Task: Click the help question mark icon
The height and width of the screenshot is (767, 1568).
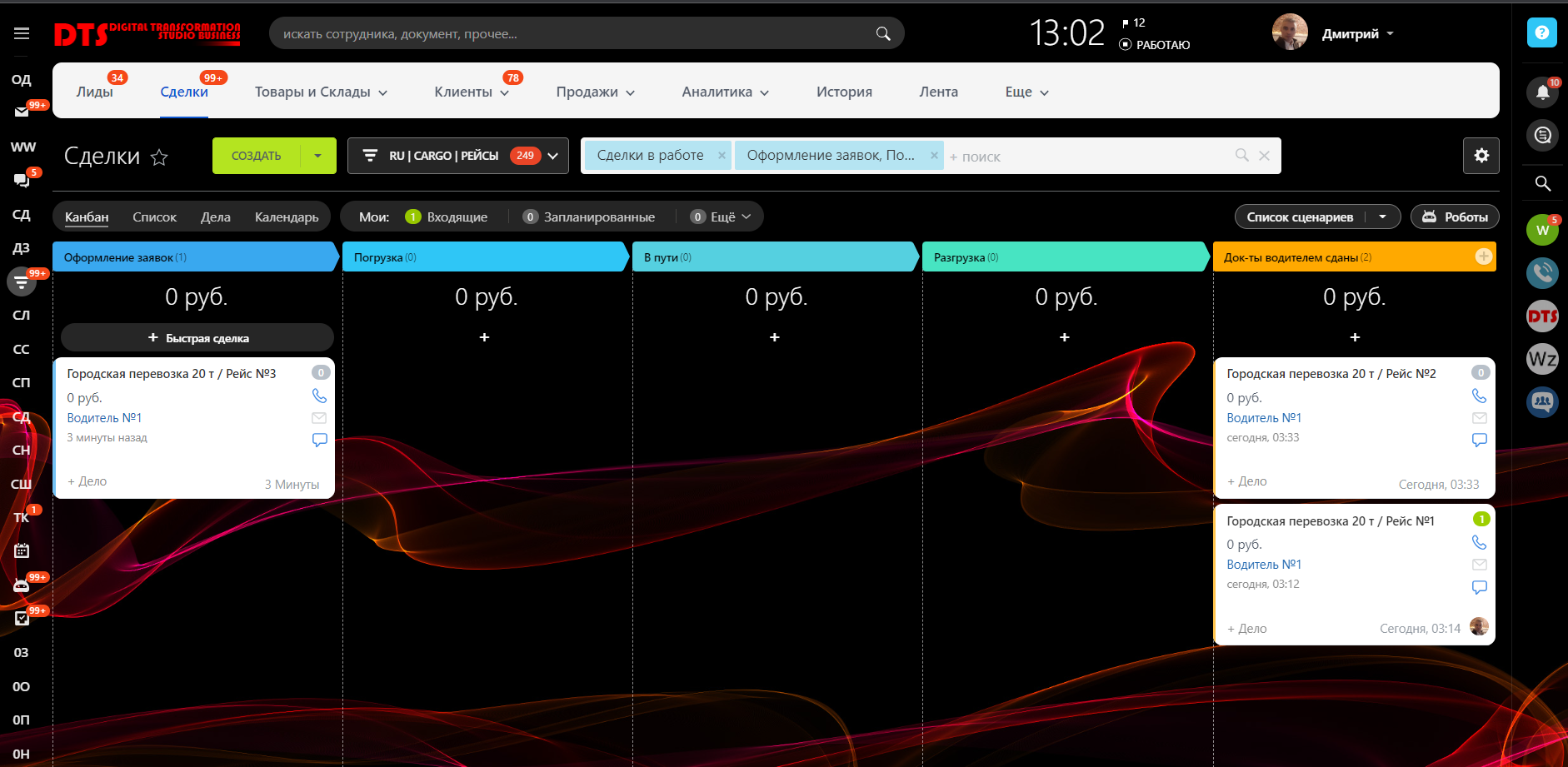Action: [1541, 32]
